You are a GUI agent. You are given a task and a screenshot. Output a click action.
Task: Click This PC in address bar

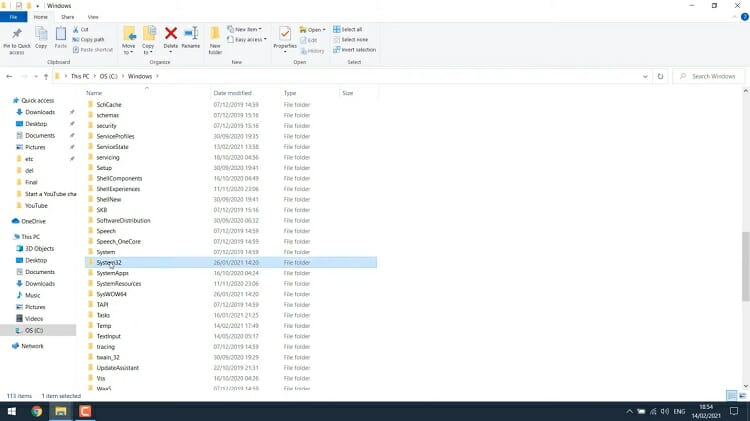pyautogui.click(x=80, y=76)
